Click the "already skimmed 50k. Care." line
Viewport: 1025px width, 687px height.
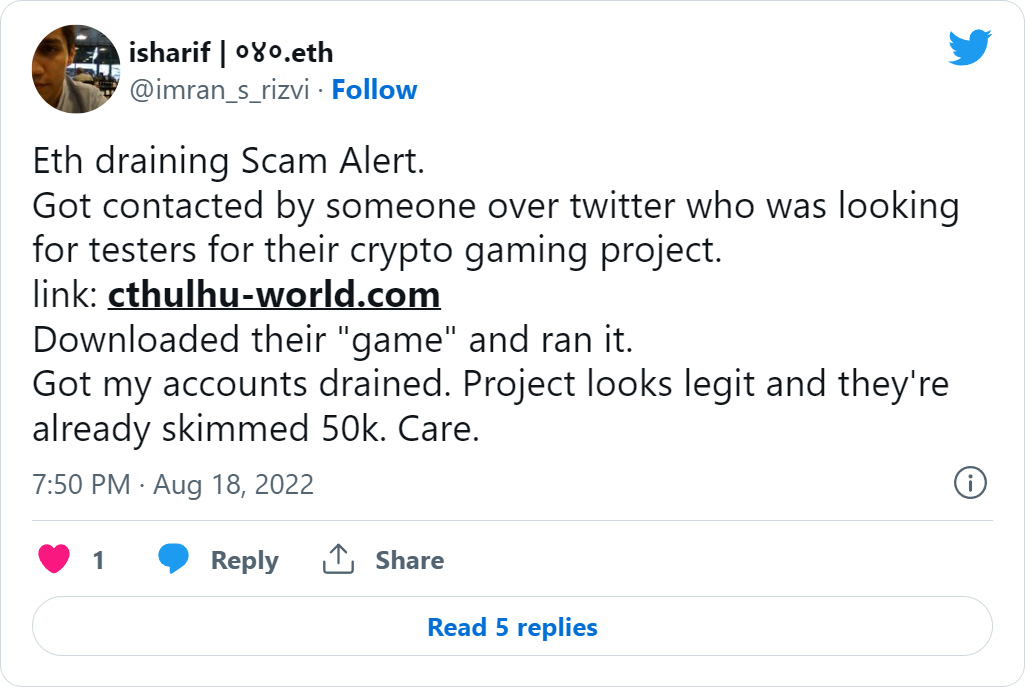pyautogui.click(x=256, y=428)
